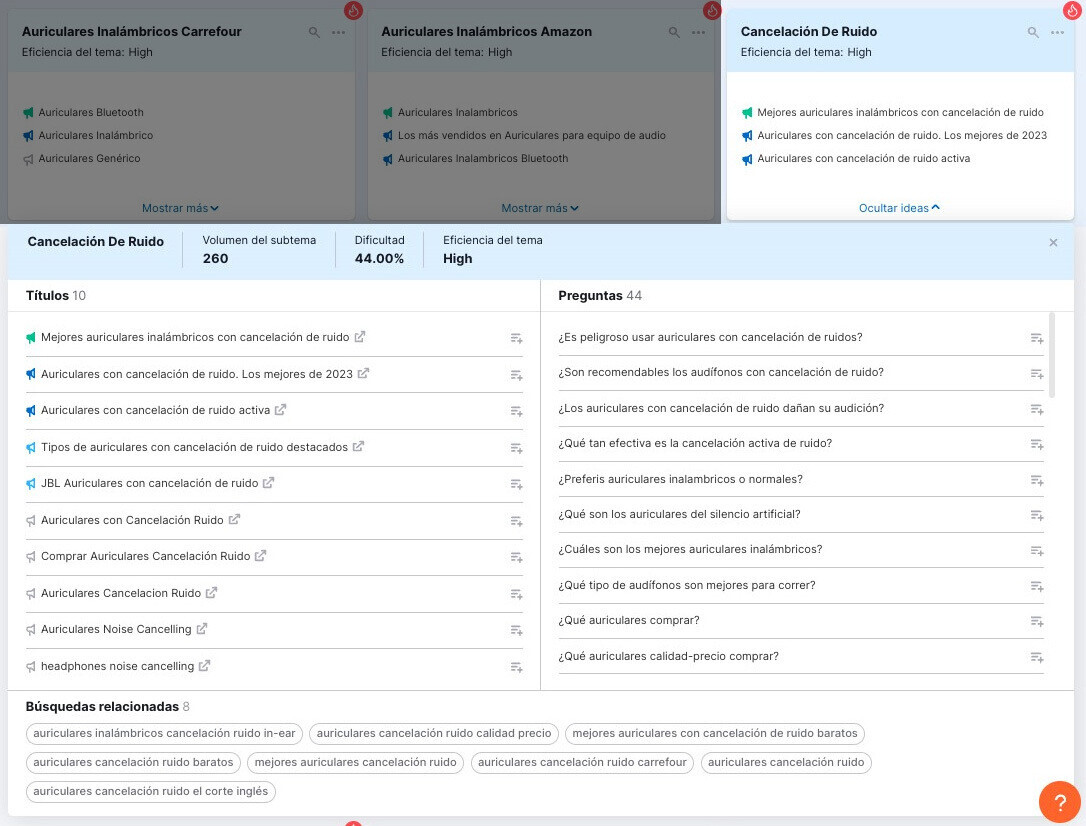Click the search icon on the Carrefour card
This screenshot has width=1086, height=826.
(314, 31)
